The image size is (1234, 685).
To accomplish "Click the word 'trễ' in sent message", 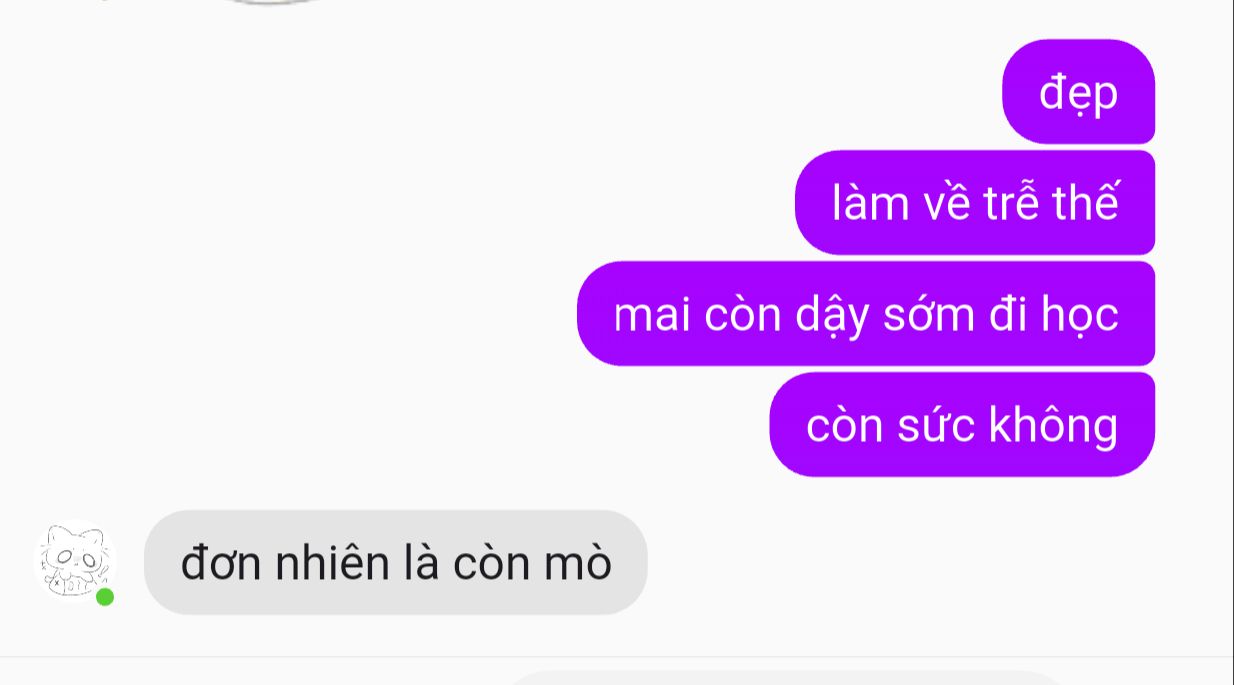I will tap(1012, 203).
